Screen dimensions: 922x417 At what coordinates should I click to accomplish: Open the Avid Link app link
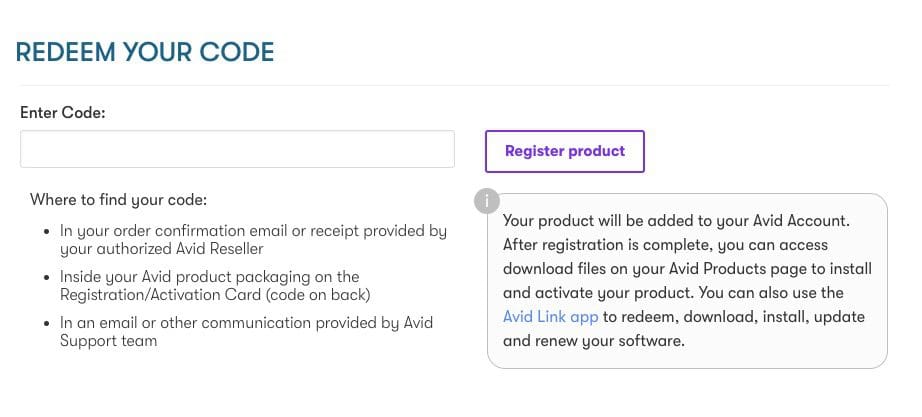[x=550, y=316]
